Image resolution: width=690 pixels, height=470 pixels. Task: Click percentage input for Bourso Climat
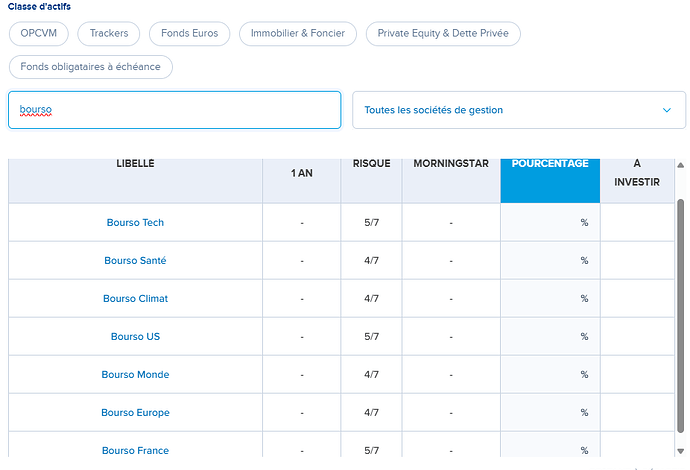[550, 298]
